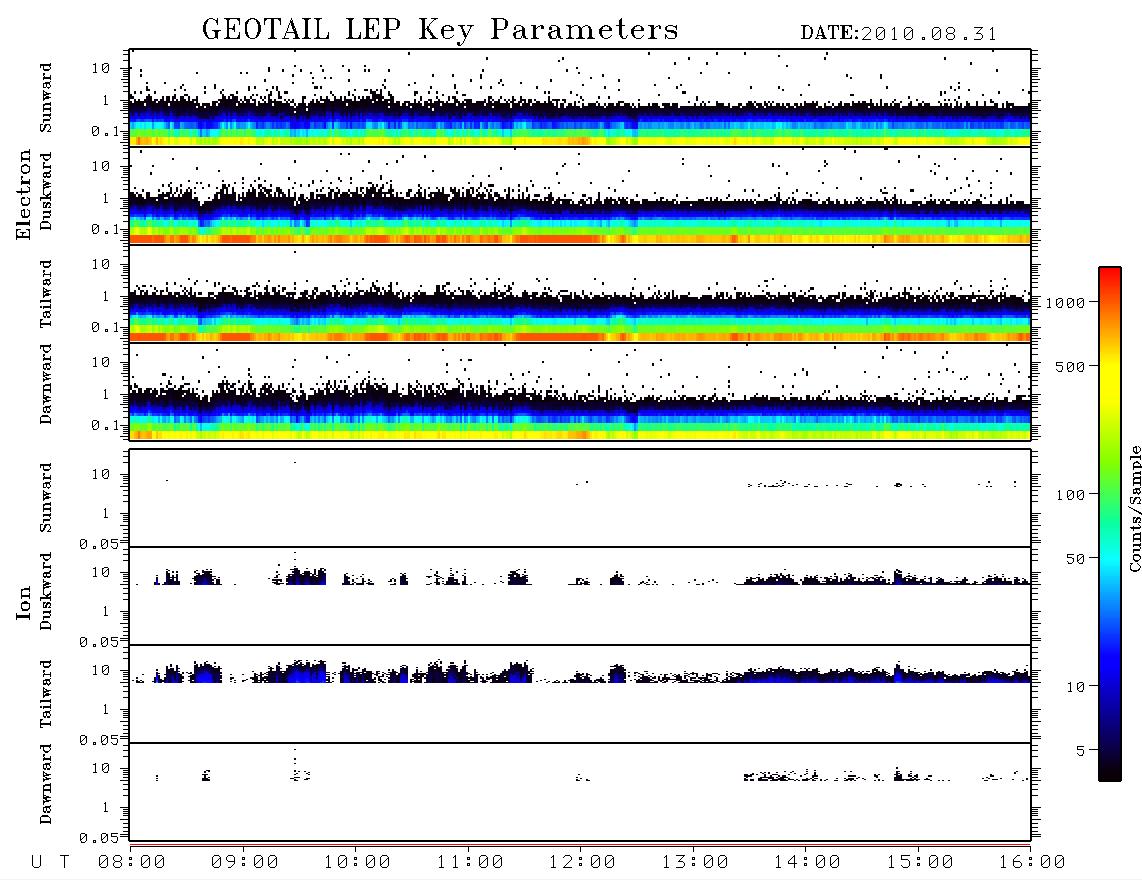This screenshot has width=1142, height=880.
Task: Click inside the Electron Tailward spectrogram panel
Action: 580,294
